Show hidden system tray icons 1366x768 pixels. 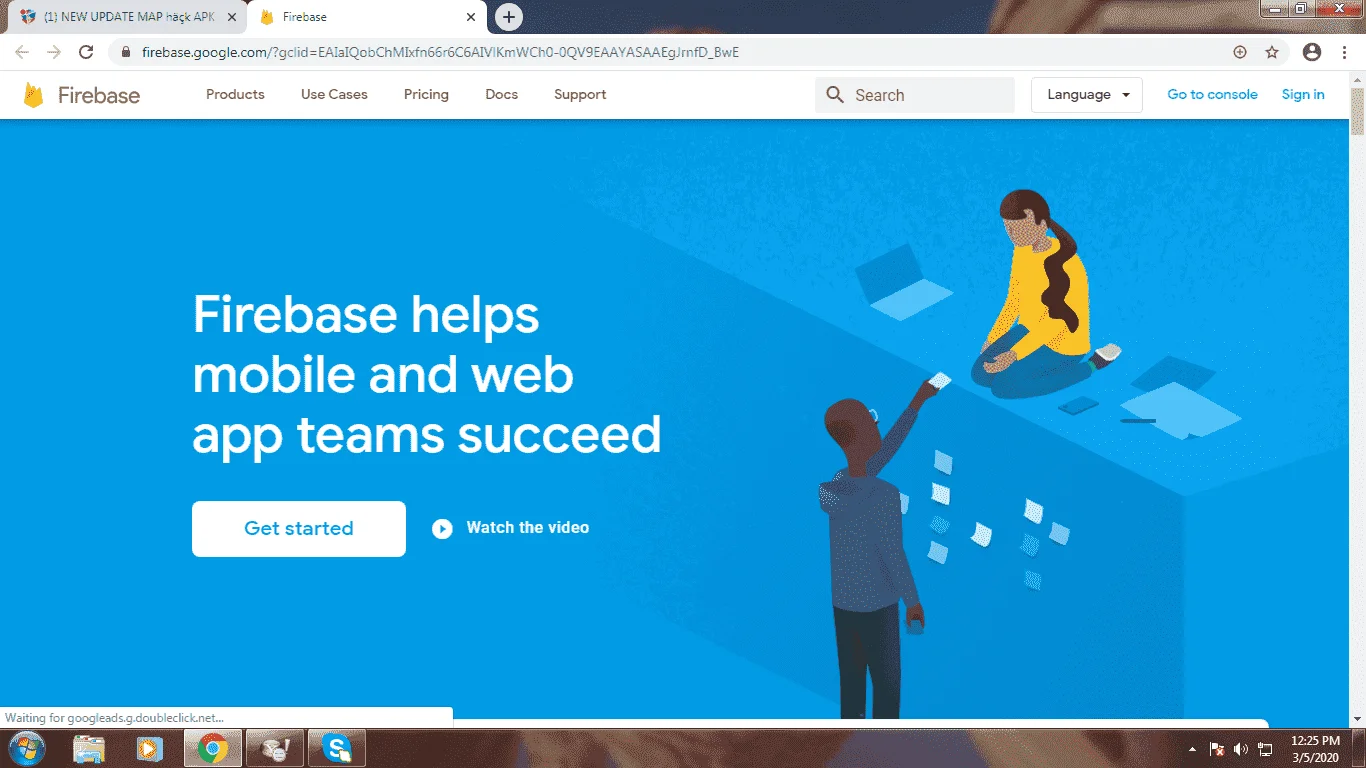tap(1192, 749)
